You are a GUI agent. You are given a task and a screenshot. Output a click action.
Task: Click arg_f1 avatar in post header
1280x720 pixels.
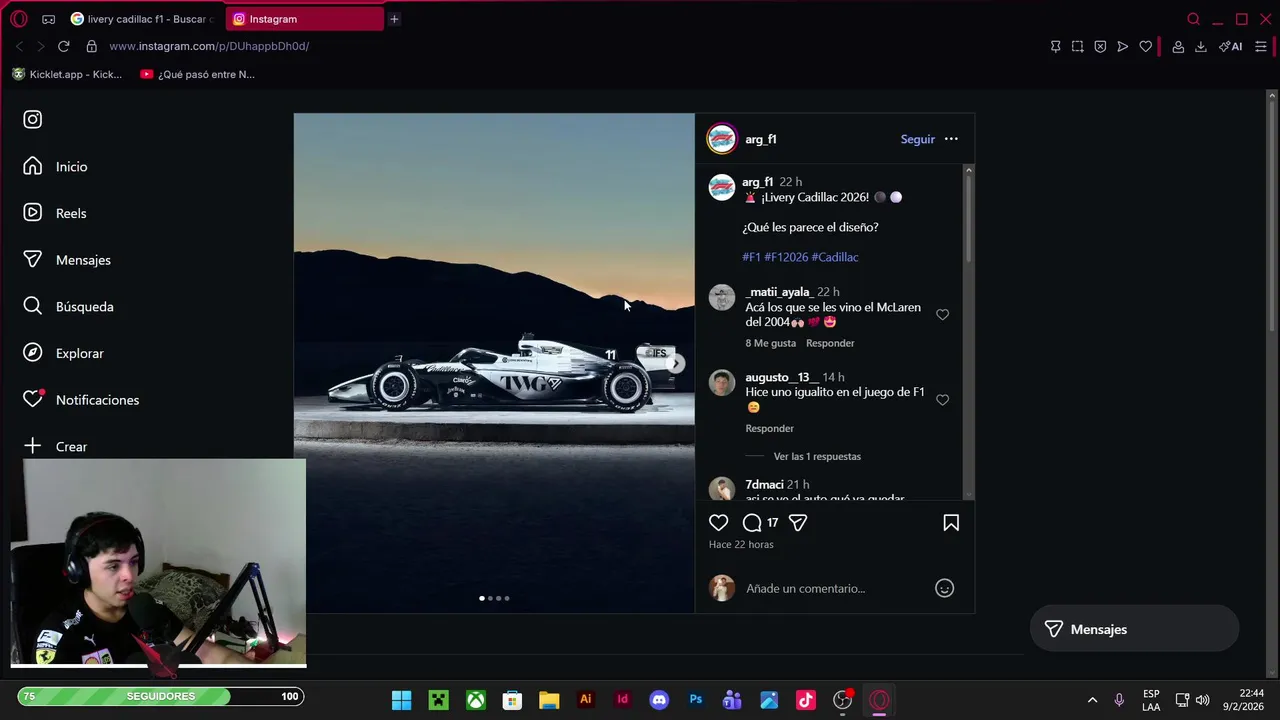[x=721, y=139]
